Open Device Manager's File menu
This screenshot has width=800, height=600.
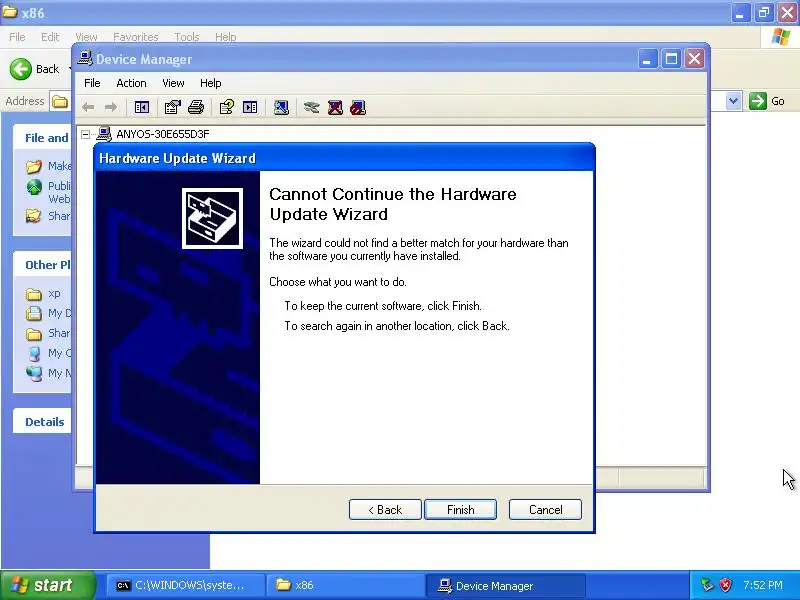[x=92, y=83]
